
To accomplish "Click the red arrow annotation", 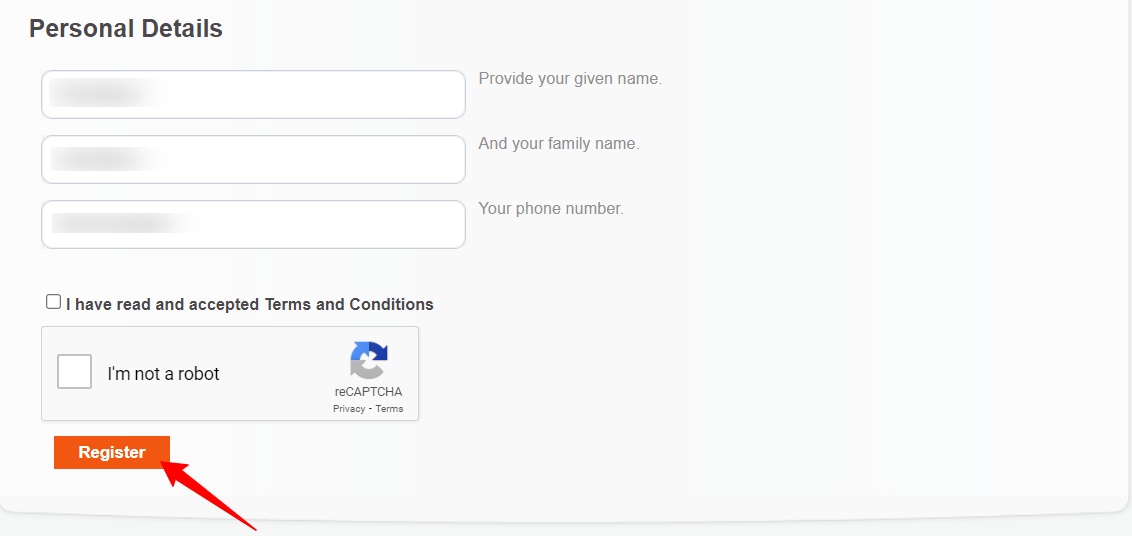I will coord(212,495).
